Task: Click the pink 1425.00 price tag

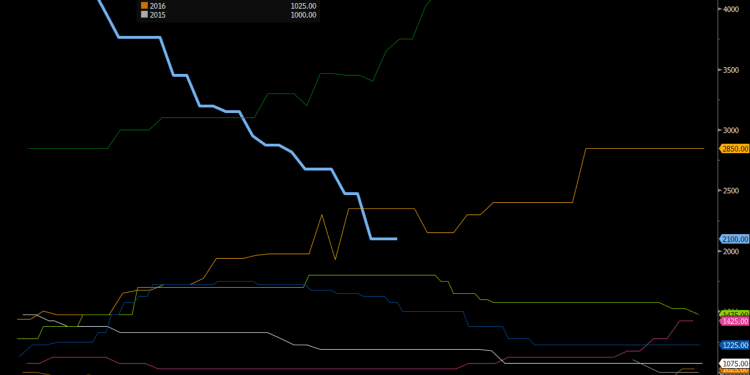Action: point(734,321)
